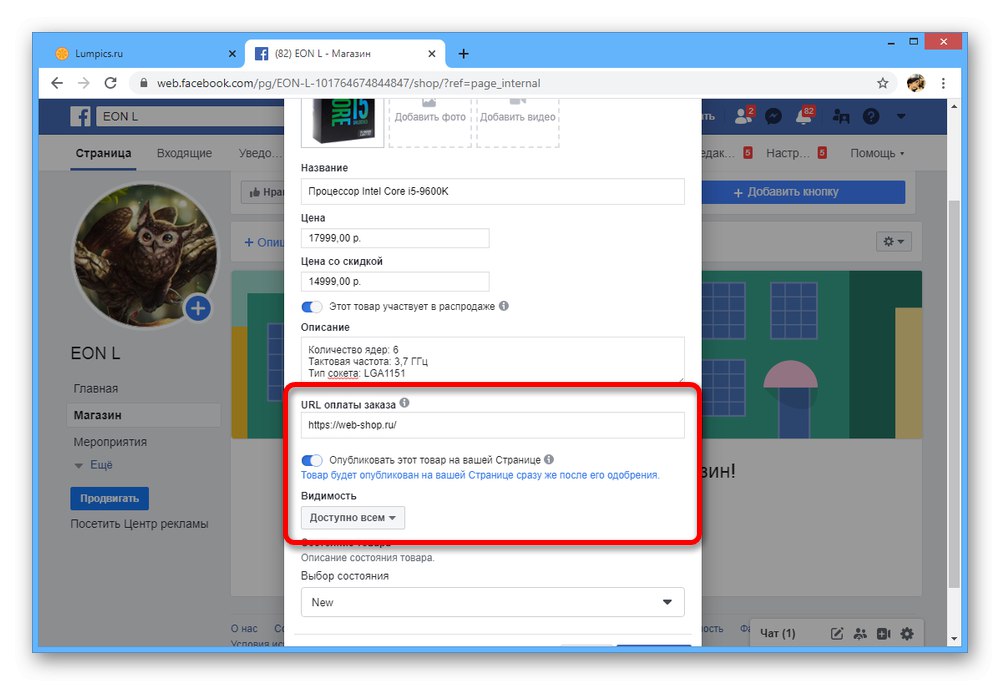Toggle 'Этот товар участвует в распродаже' switch
This screenshot has width=1000, height=685.
pos(312,307)
